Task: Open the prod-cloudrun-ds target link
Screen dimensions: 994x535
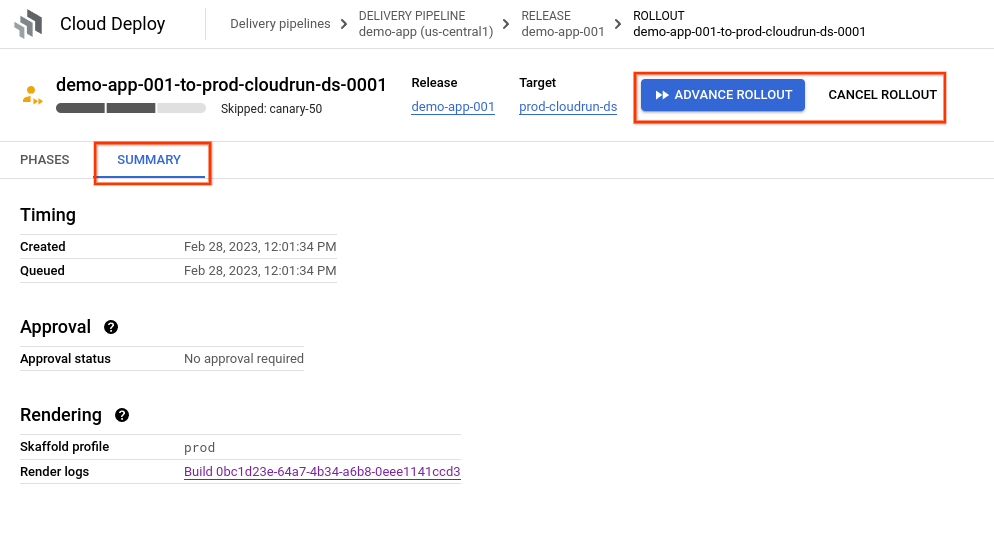Action: (x=568, y=107)
